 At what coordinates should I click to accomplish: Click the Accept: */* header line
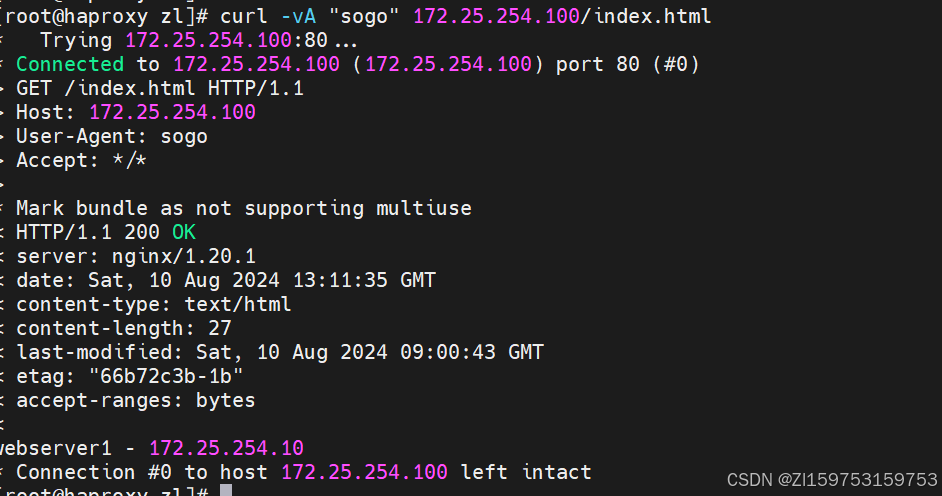(81, 160)
